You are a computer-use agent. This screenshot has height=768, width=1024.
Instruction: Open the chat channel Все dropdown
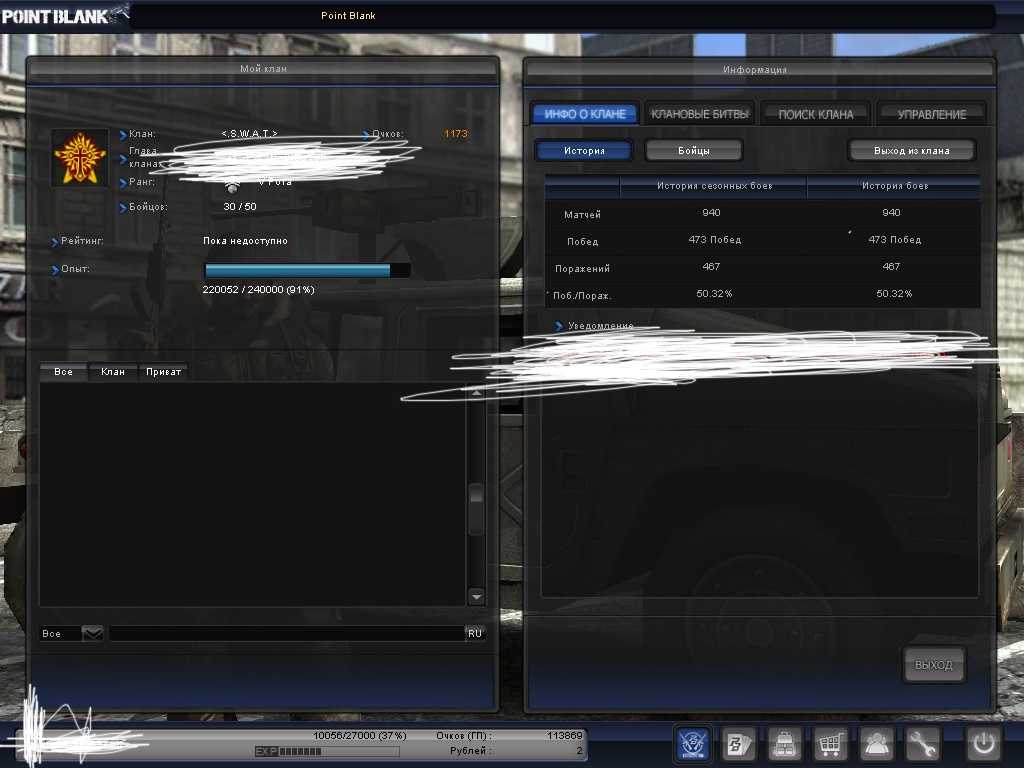pos(91,634)
